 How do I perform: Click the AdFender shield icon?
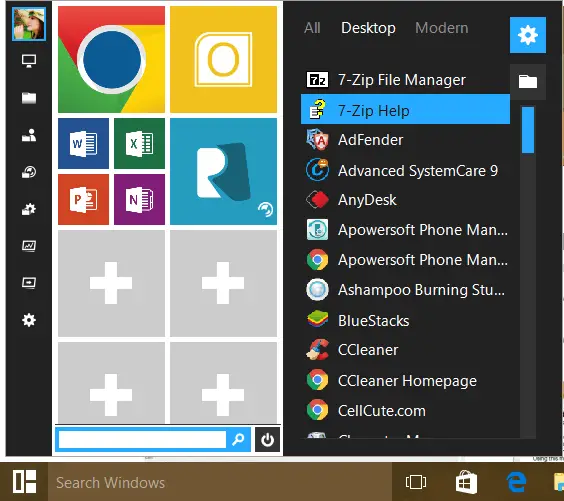[x=317, y=140]
